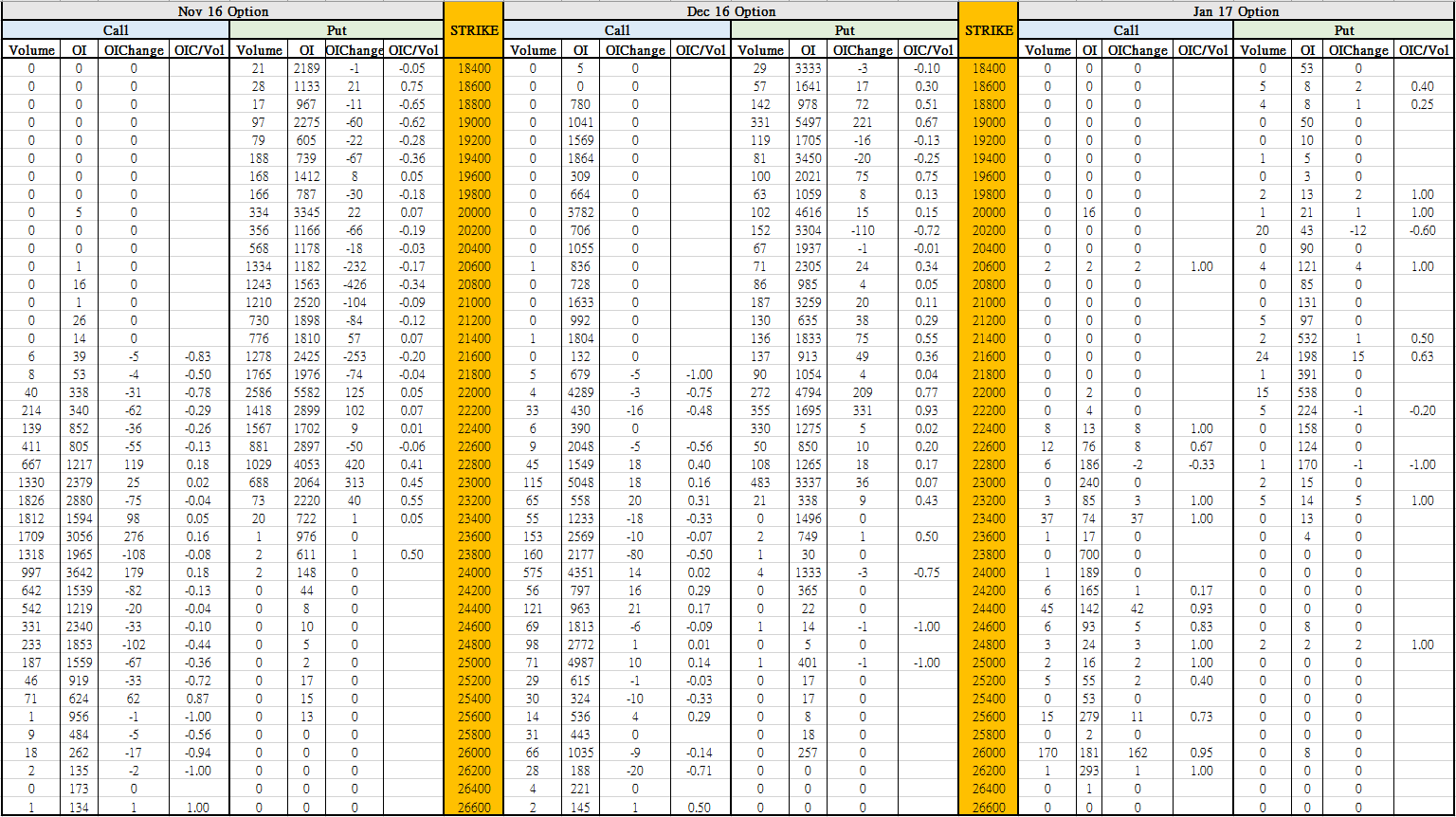Click the Put header under Dec 16 Option

click(x=844, y=30)
